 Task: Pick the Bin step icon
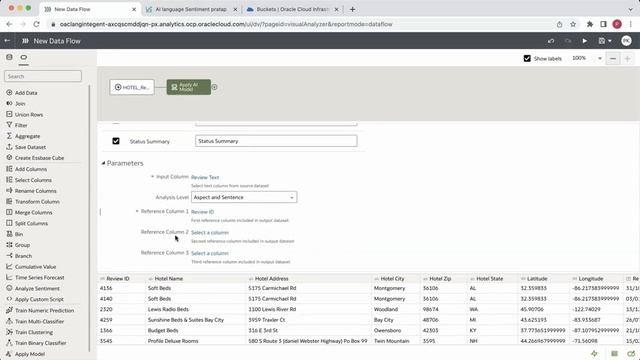point(9,234)
